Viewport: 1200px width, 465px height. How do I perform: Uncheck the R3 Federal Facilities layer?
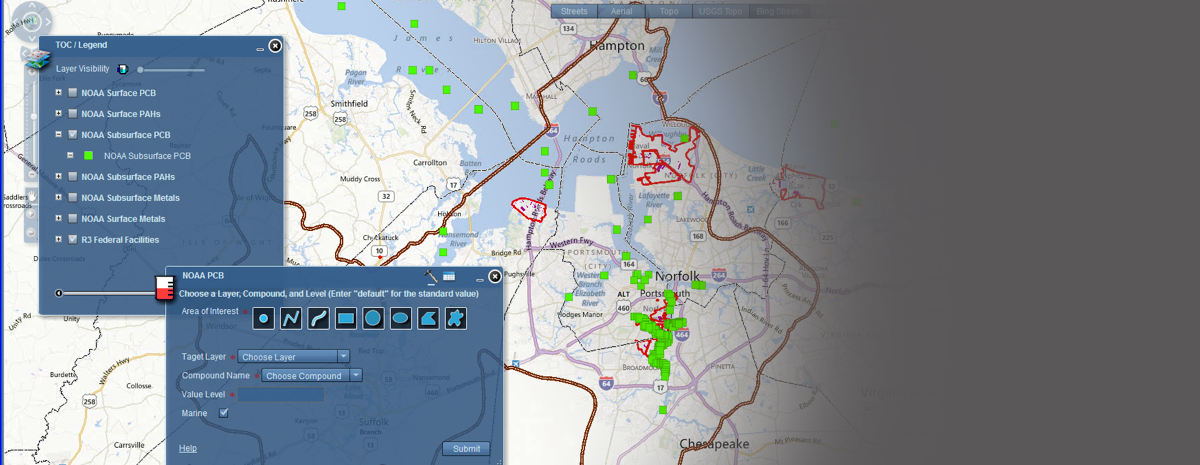(x=73, y=239)
